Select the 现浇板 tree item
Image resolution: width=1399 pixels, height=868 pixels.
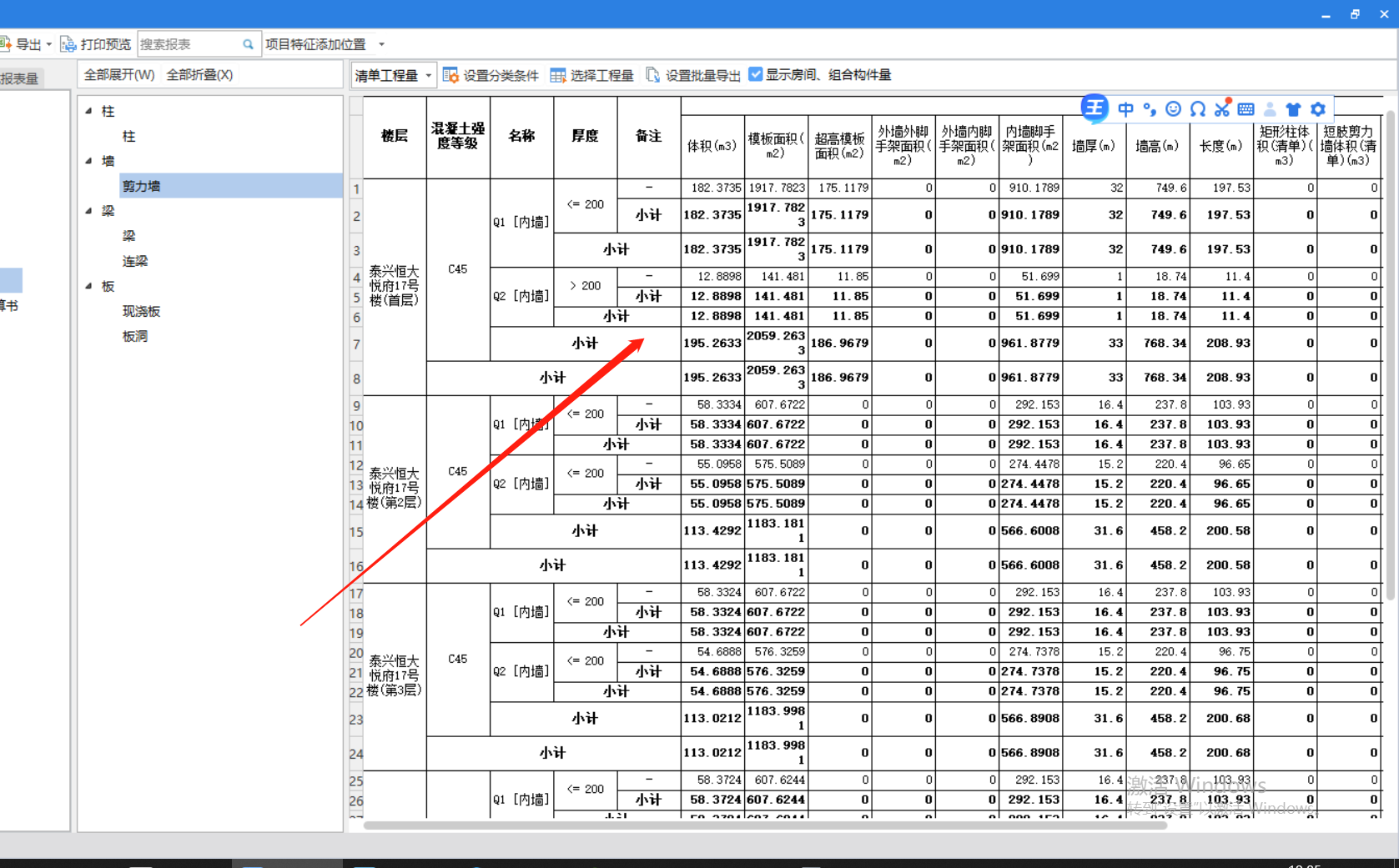141,311
